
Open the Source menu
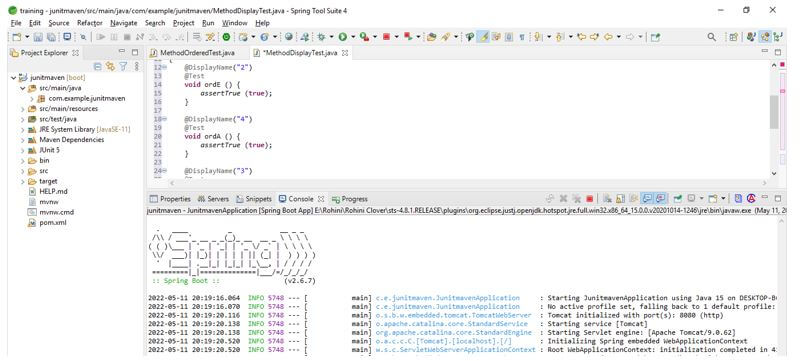(x=59, y=23)
